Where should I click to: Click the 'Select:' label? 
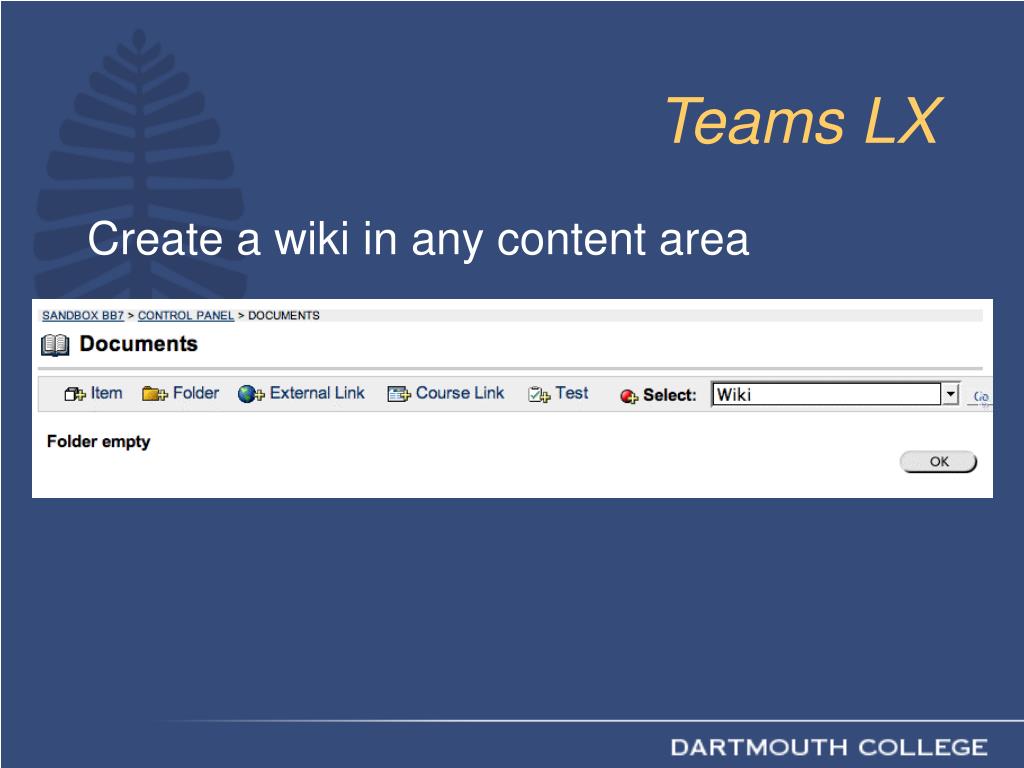(x=669, y=395)
